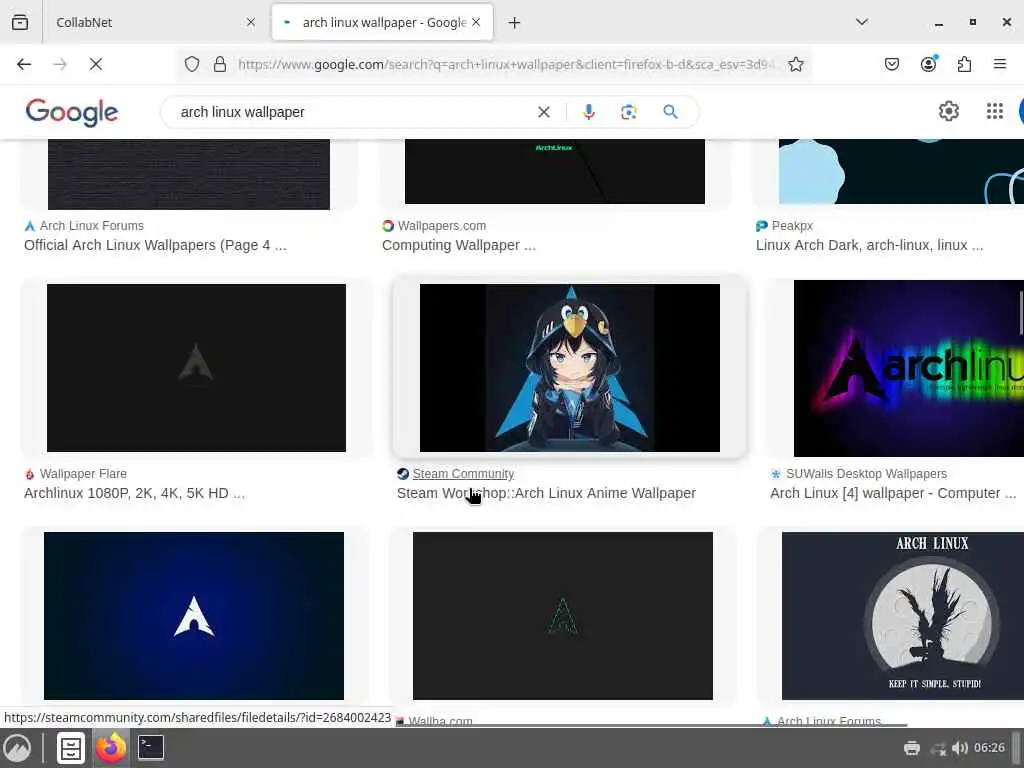The width and height of the screenshot is (1024, 768).
Task: Search by image with Google Lens
Action: 628,112
